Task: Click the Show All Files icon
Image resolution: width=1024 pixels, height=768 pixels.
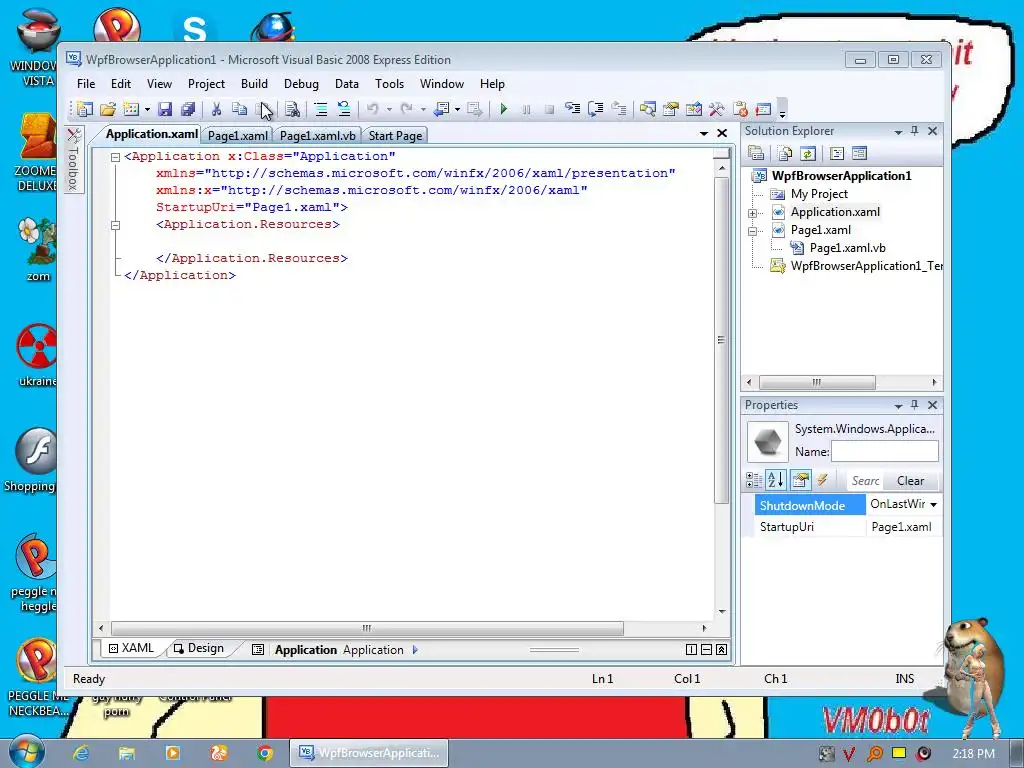Action: click(x=784, y=153)
